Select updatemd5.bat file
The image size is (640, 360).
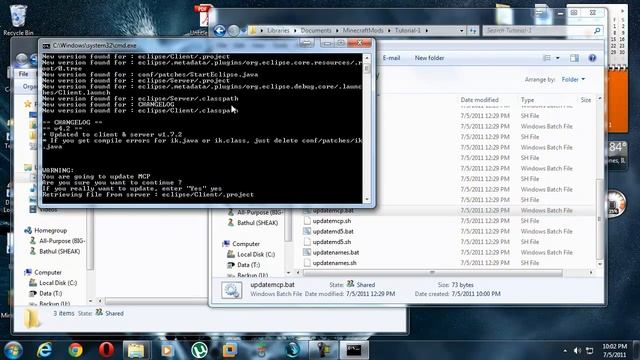tap(333, 231)
